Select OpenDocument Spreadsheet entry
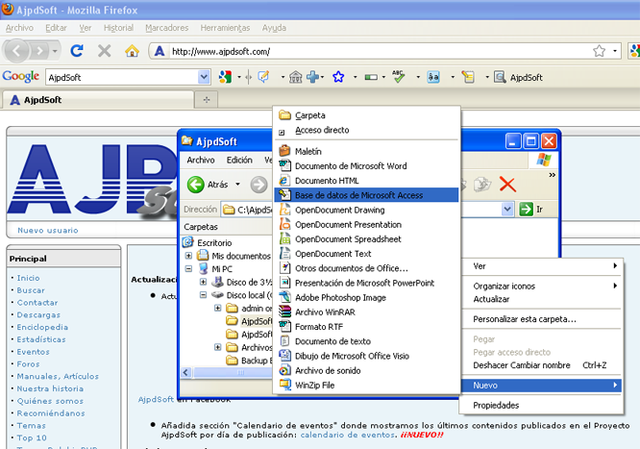The image size is (640, 449). point(367,239)
